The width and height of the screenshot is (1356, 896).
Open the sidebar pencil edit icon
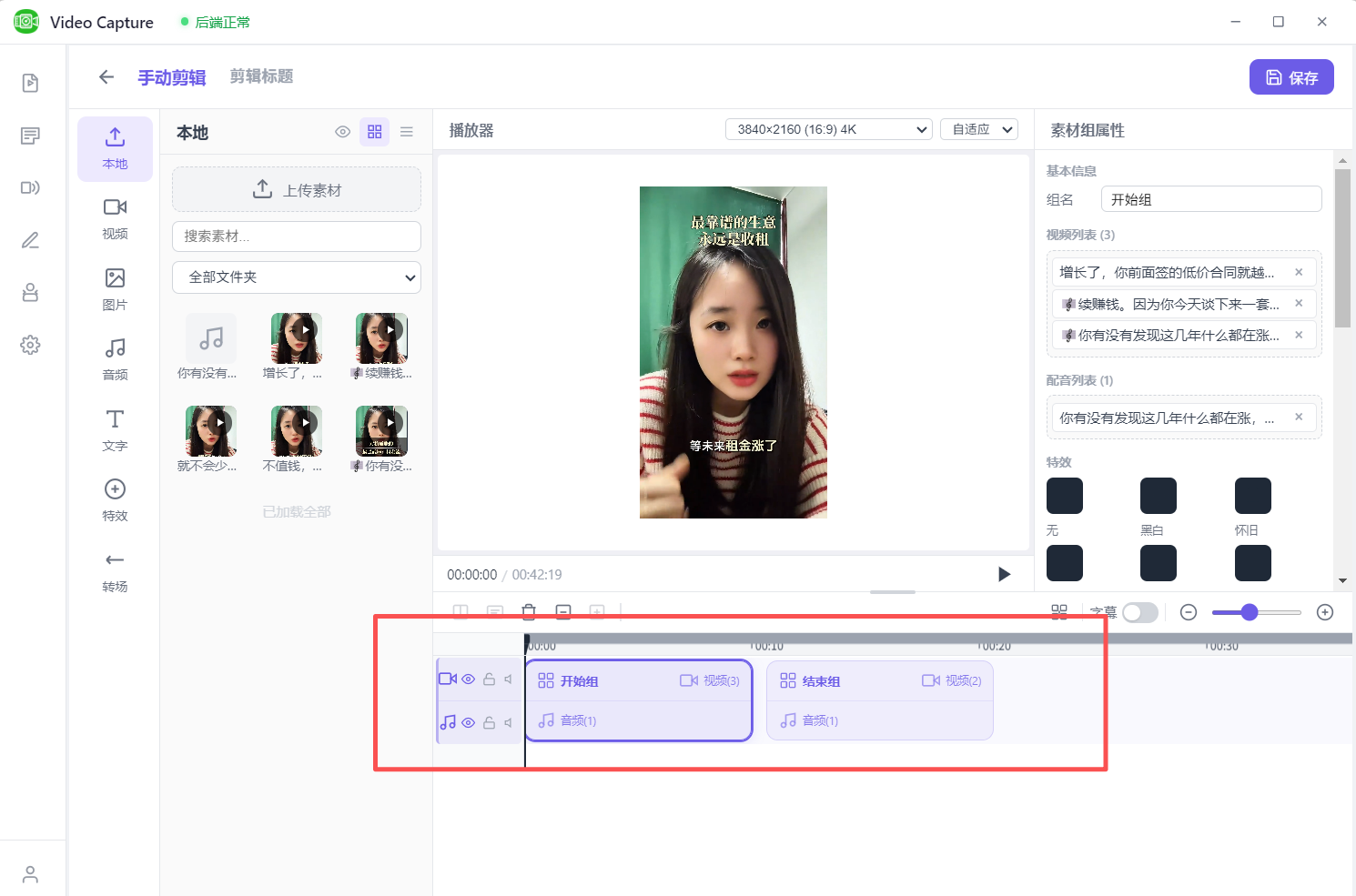pyautogui.click(x=30, y=240)
